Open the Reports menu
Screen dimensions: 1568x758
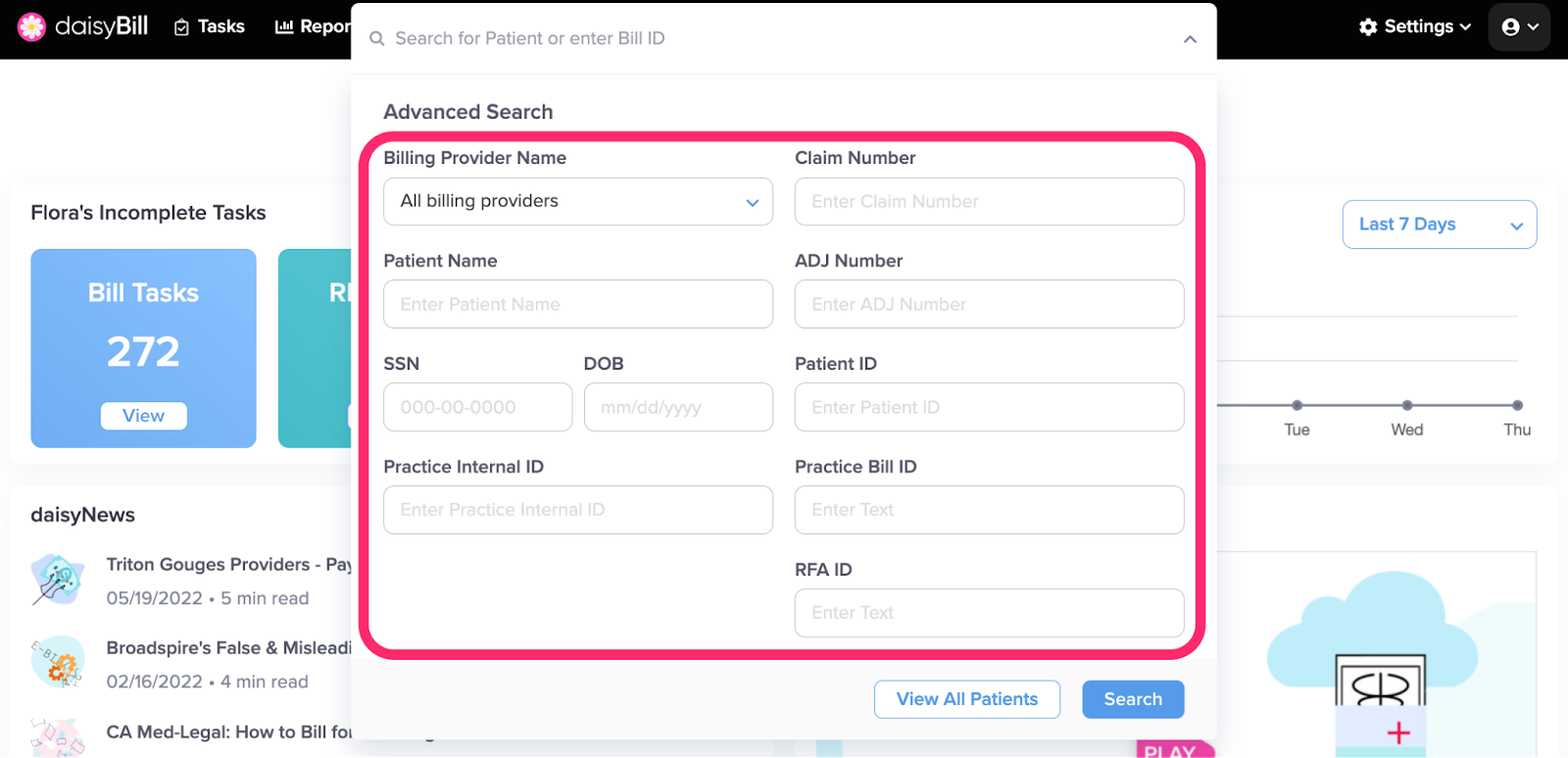point(312,26)
